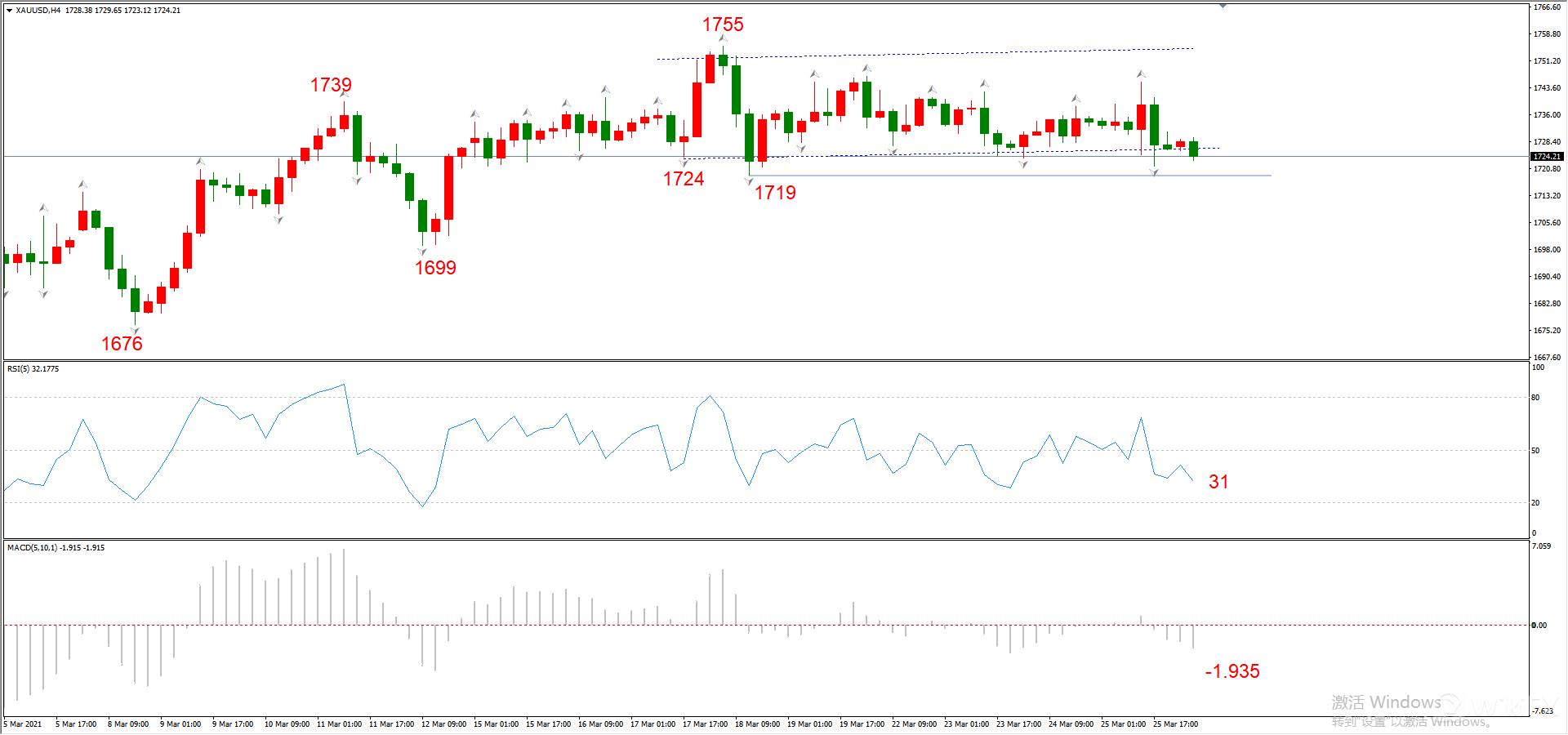Screen dimensions: 1568x735
Task: Click the up fractal arrow below 1739 label
Action: click(344, 95)
